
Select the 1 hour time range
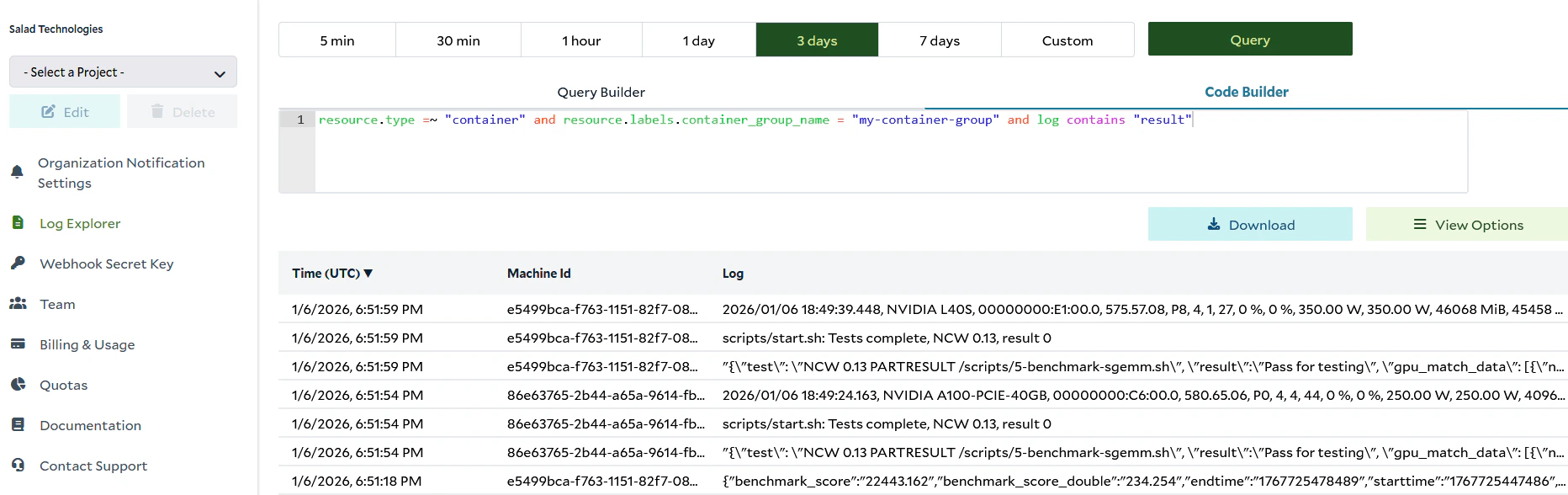click(x=581, y=40)
